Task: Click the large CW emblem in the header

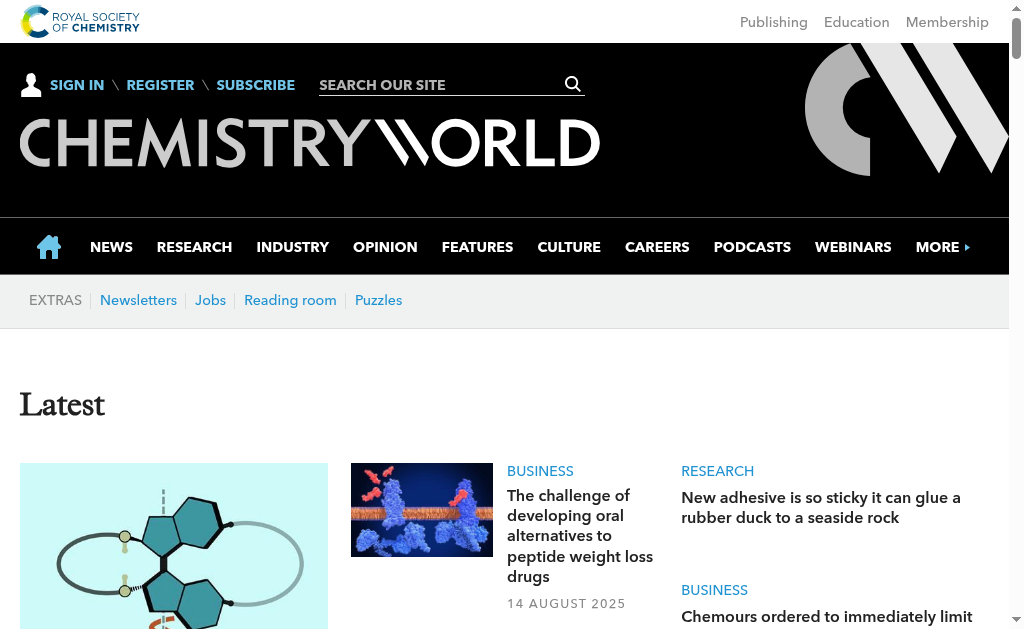Action: (906, 109)
